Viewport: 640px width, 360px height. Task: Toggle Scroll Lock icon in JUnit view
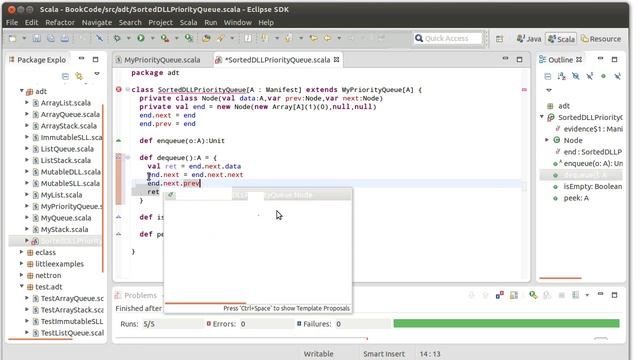(514, 295)
